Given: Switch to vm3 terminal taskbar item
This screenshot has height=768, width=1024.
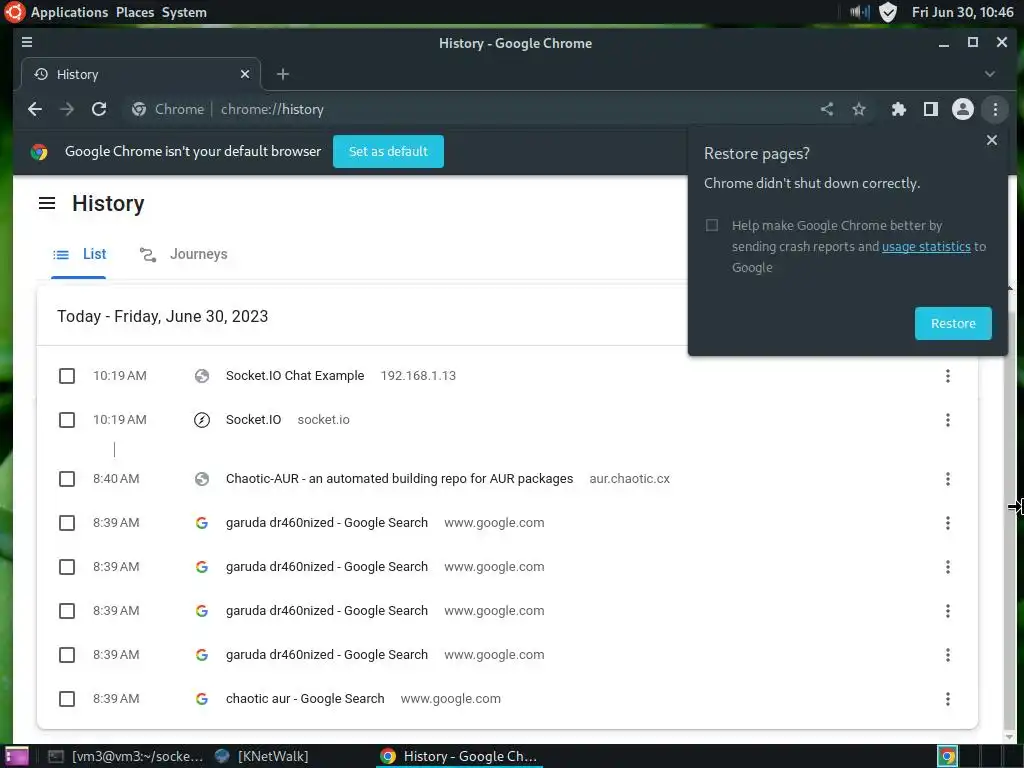Looking at the screenshot, I should [x=125, y=756].
